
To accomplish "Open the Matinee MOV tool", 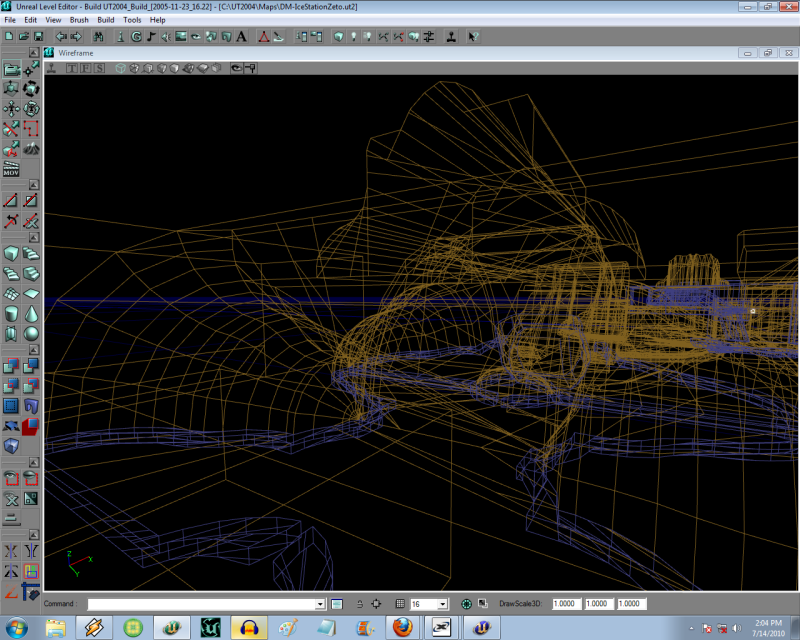I will click(11, 169).
